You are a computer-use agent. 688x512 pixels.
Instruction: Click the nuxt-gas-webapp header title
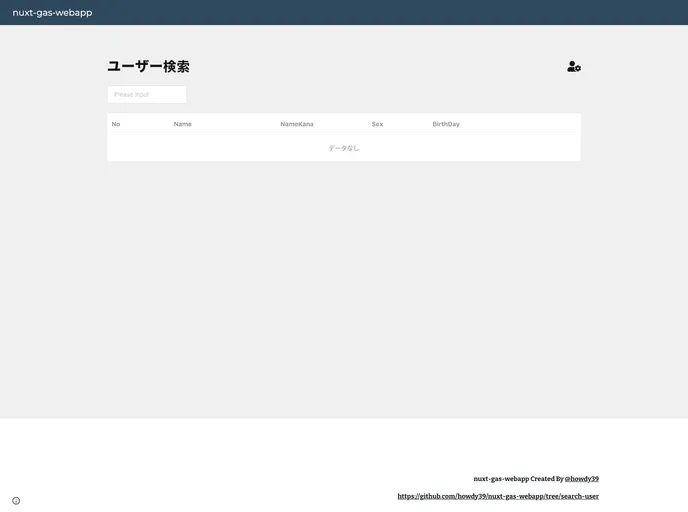(x=52, y=12)
